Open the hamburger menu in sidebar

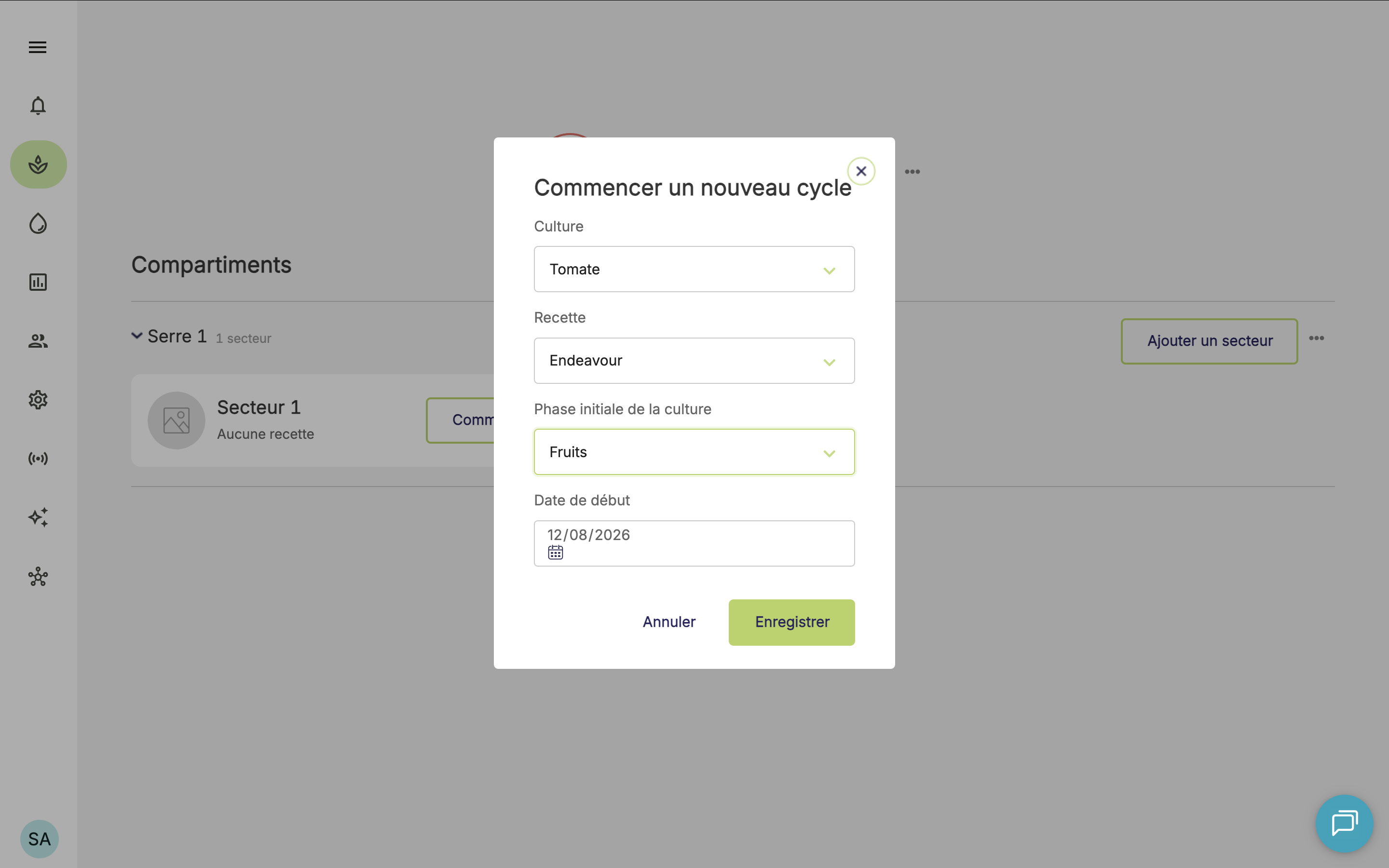pyautogui.click(x=38, y=47)
